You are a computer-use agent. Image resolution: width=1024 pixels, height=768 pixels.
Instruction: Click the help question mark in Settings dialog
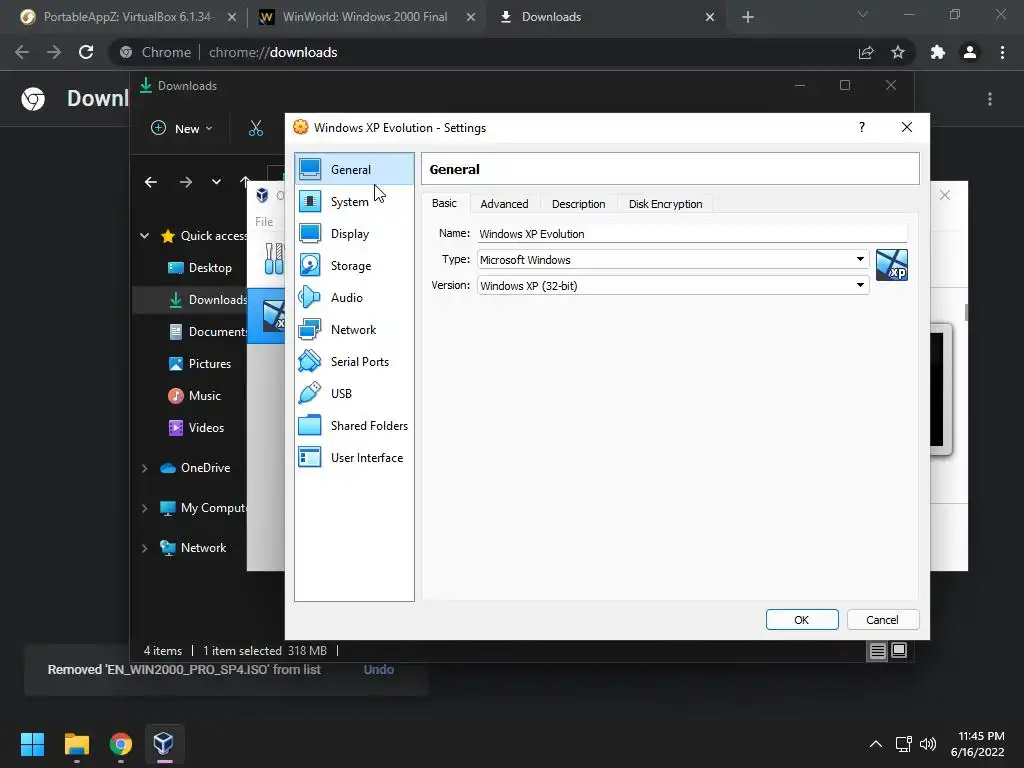click(861, 127)
